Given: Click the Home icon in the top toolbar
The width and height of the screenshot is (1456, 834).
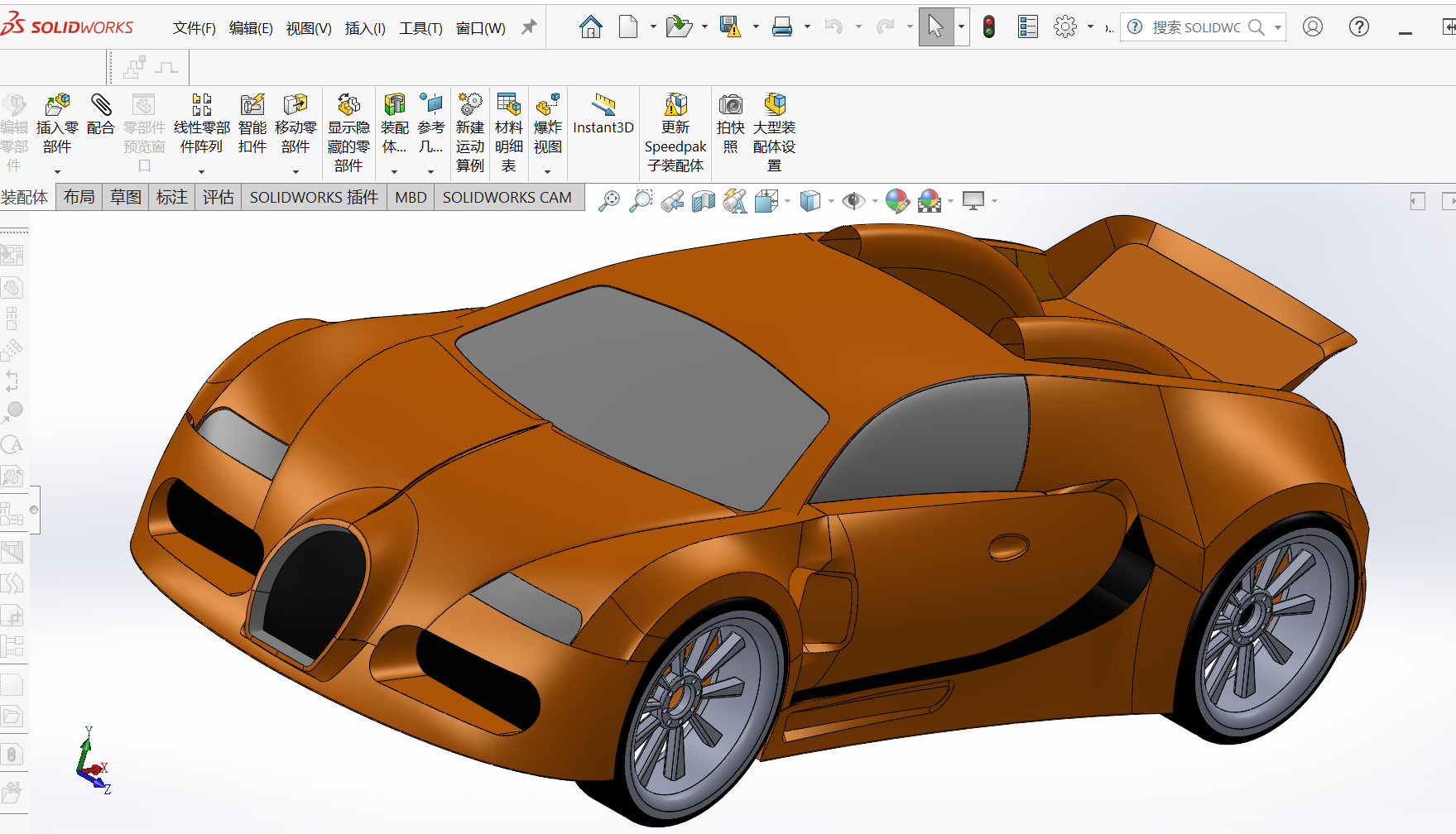Looking at the screenshot, I should 590,27.
